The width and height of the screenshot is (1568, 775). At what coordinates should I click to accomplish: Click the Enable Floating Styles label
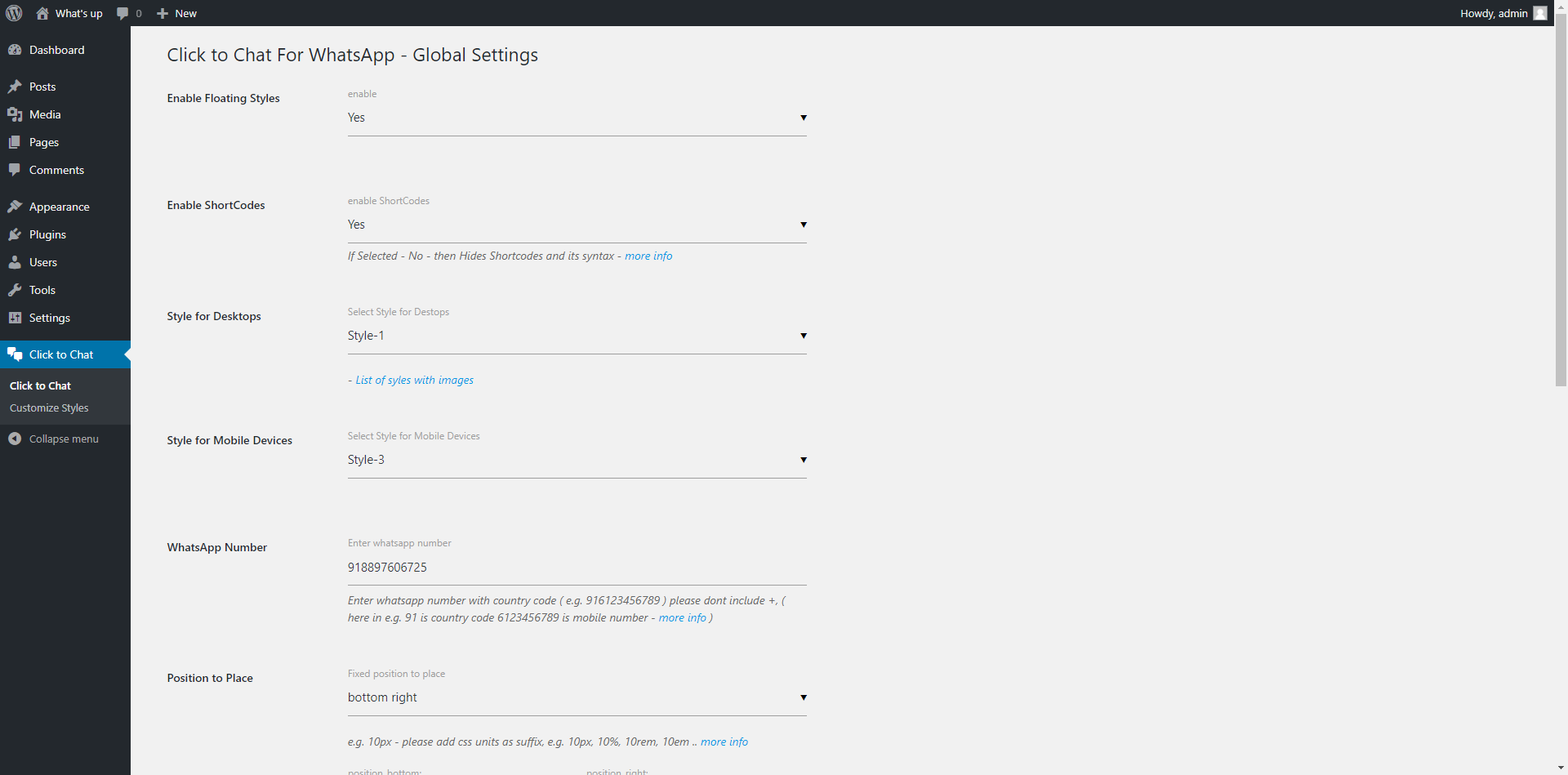click(x=223, y=98)
